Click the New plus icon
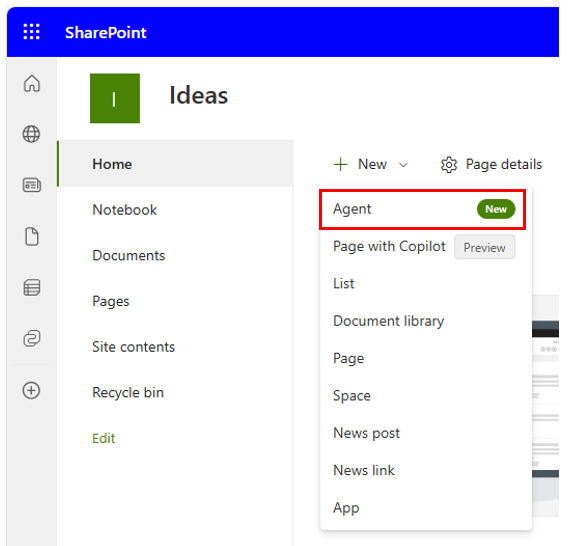Image resolution: width=568 pixels, height=546 pixels. 341,164
